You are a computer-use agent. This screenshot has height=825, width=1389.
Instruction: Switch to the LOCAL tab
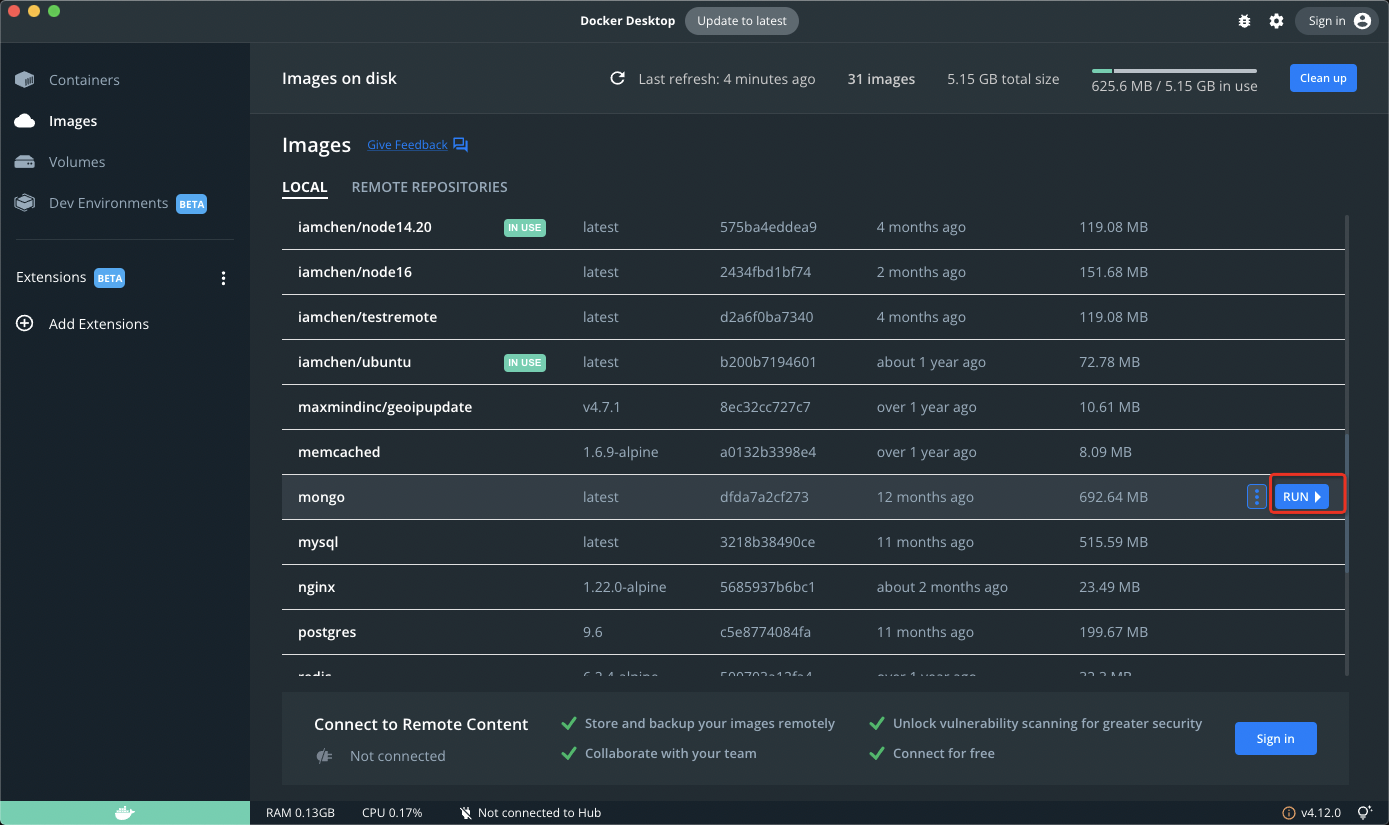pyautogui.click(x=305, y=187)
